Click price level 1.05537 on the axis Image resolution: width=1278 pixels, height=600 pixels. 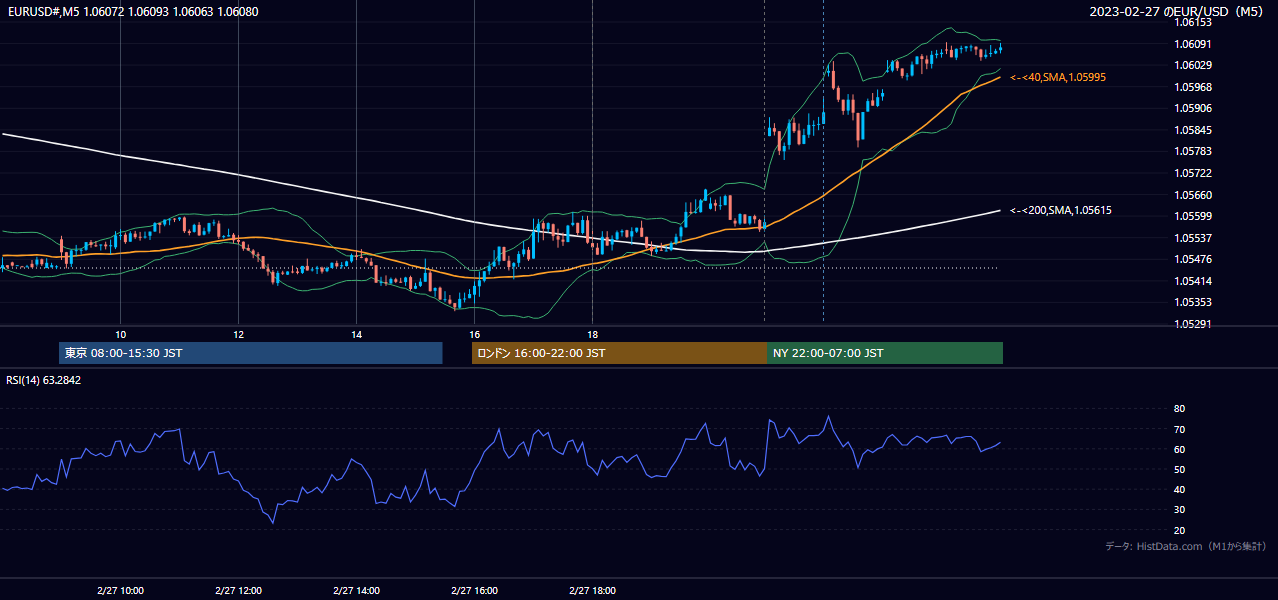1192,238
